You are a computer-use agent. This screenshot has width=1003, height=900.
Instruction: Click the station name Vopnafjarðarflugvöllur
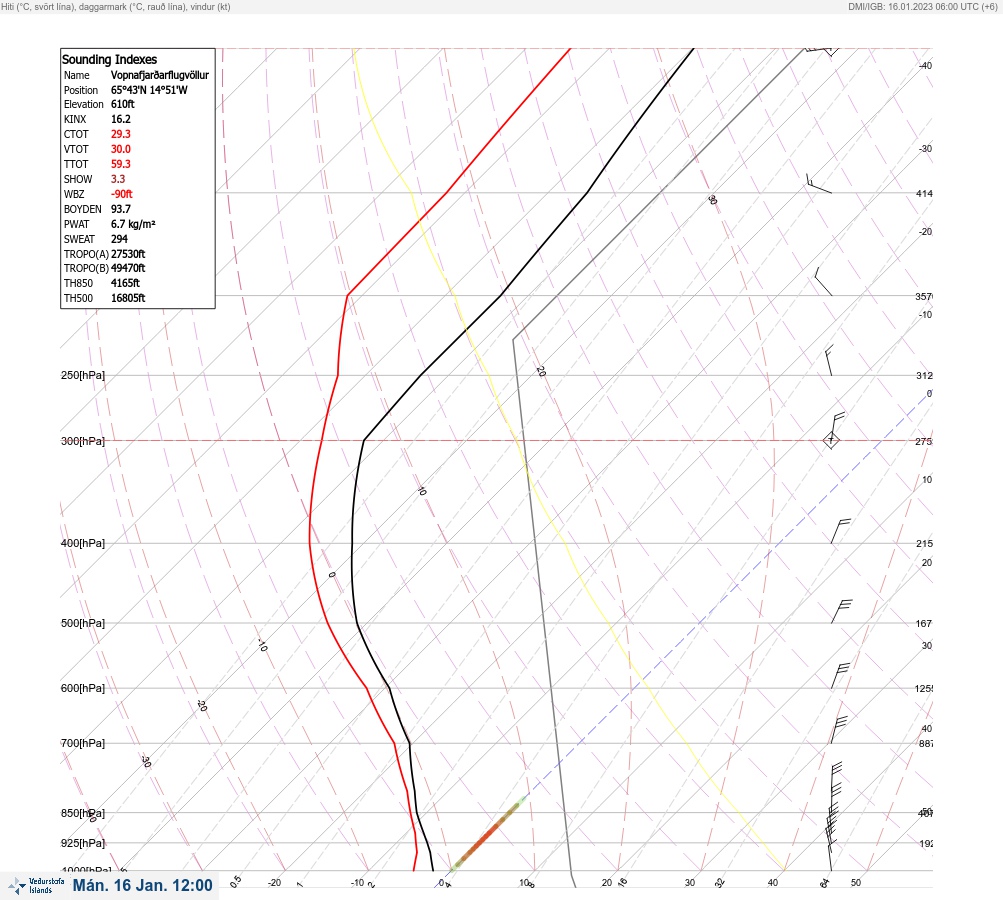click(x=160, y=75)
